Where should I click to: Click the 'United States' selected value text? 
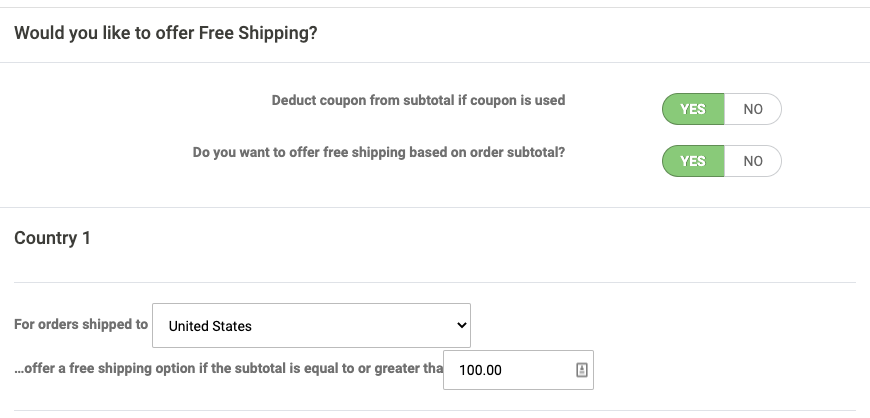pos(210,326)
